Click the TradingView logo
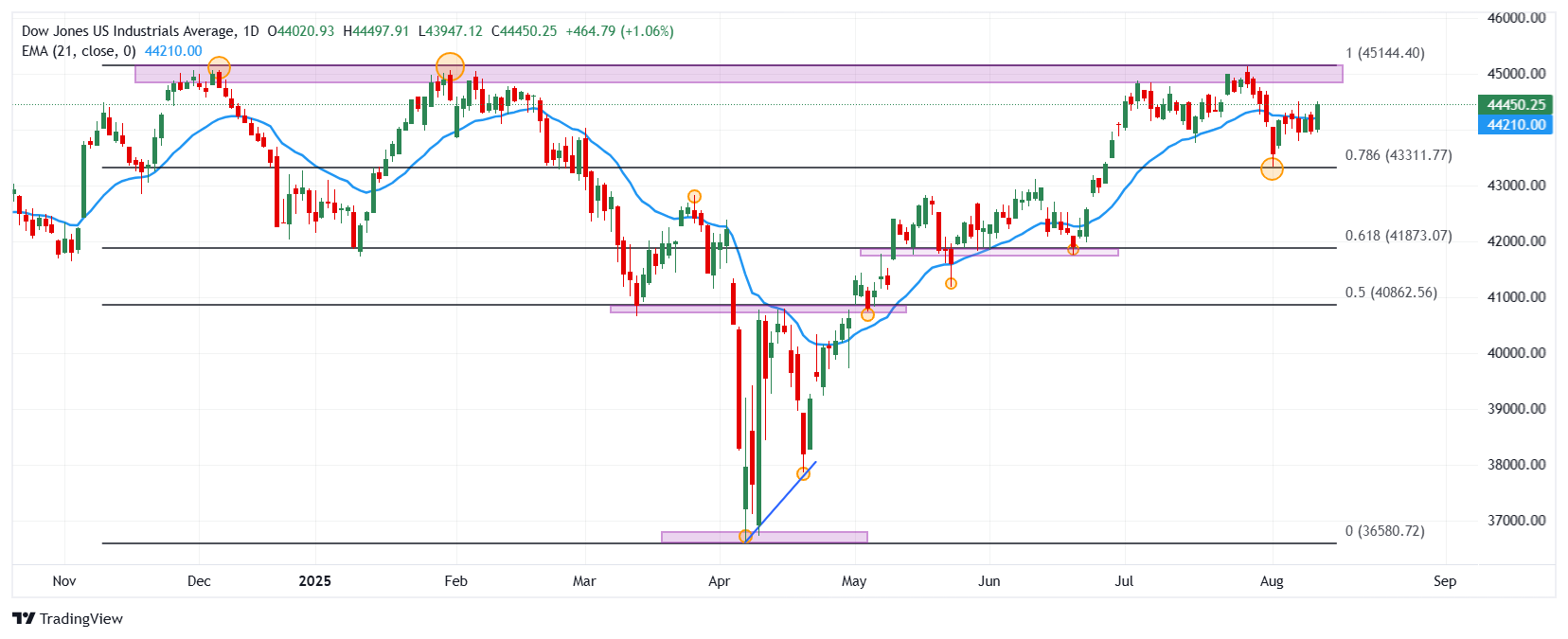1568x639 pixels. [x=68, y=618]
